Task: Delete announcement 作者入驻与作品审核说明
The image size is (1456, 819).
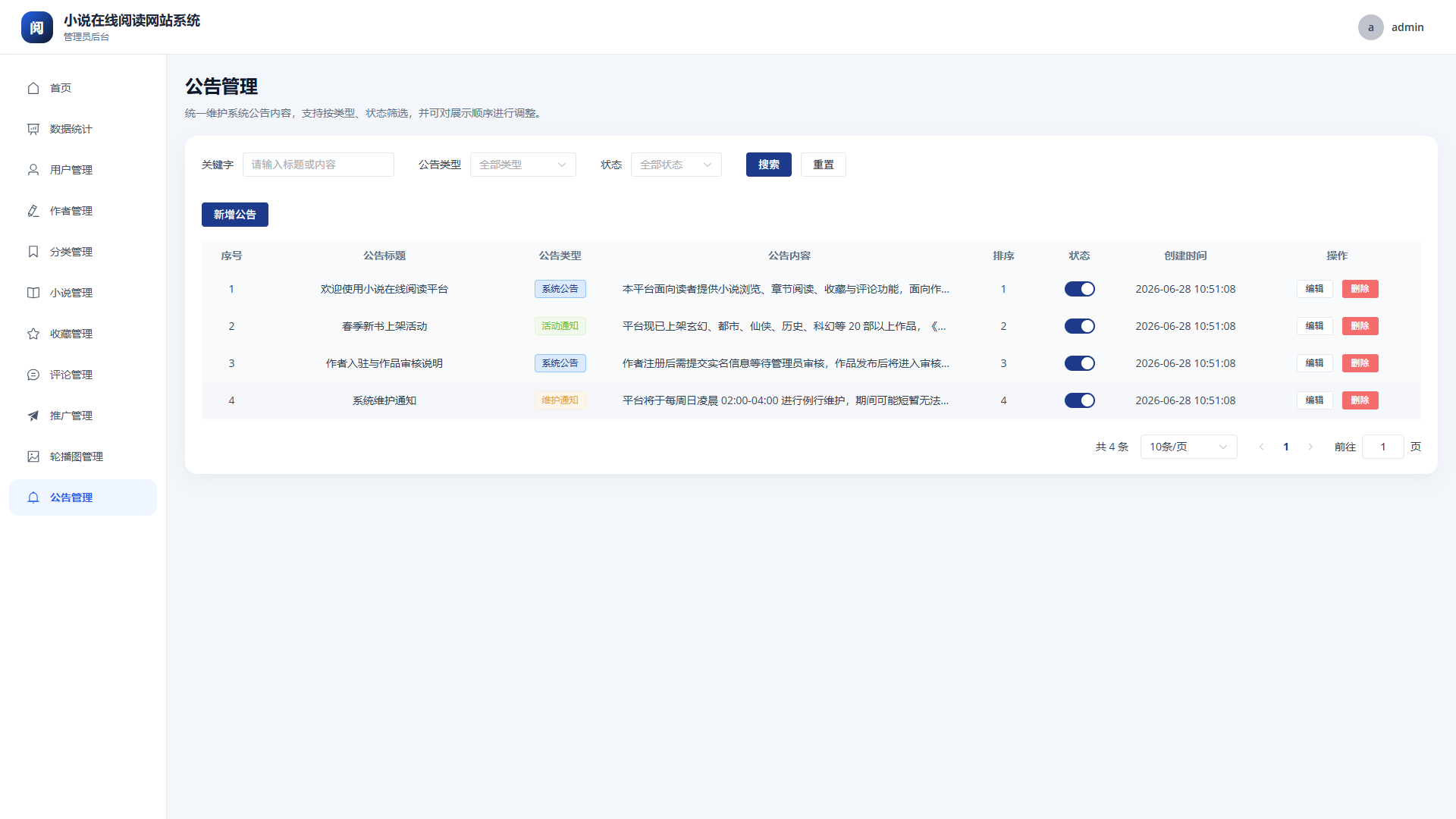Action: pos(1360,363)
